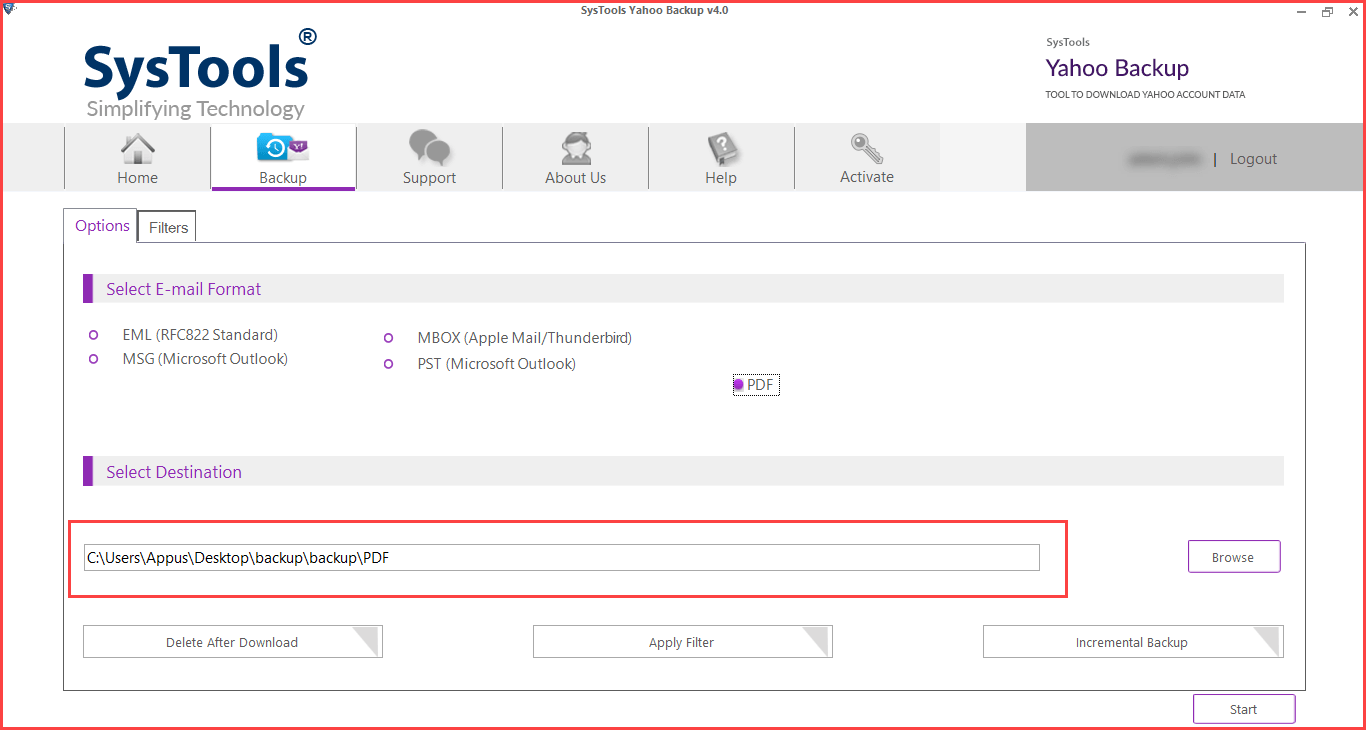Click the Browse button

(x=1234, y=557)
